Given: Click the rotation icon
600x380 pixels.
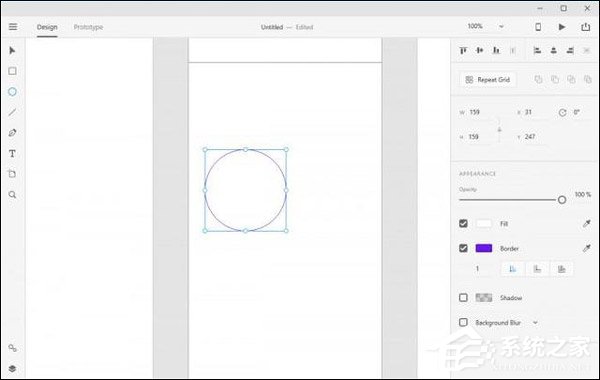Looking at the screenshot, I should click(x=562, y=113).
